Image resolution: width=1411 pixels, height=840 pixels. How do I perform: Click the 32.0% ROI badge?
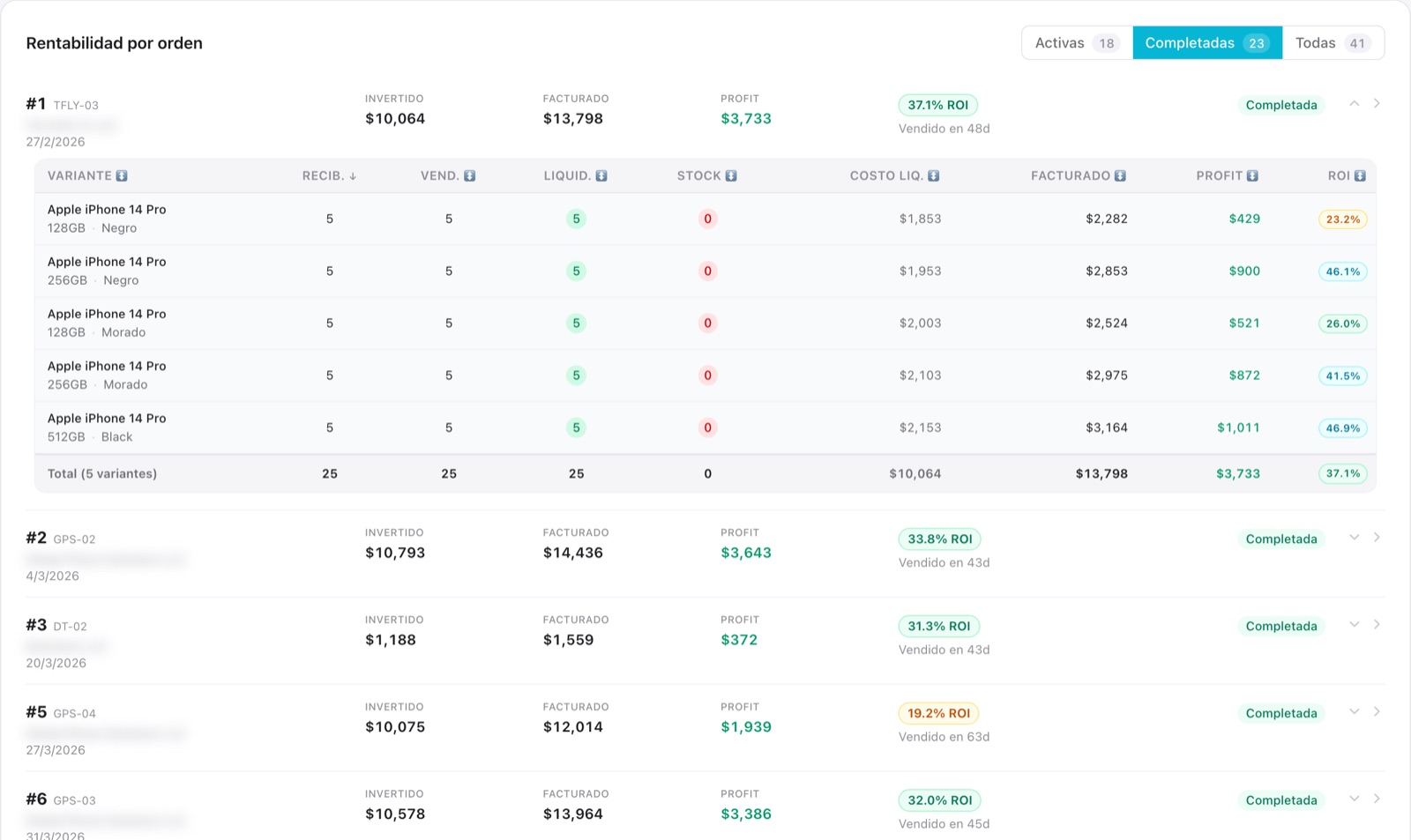[x=940, y=801]
